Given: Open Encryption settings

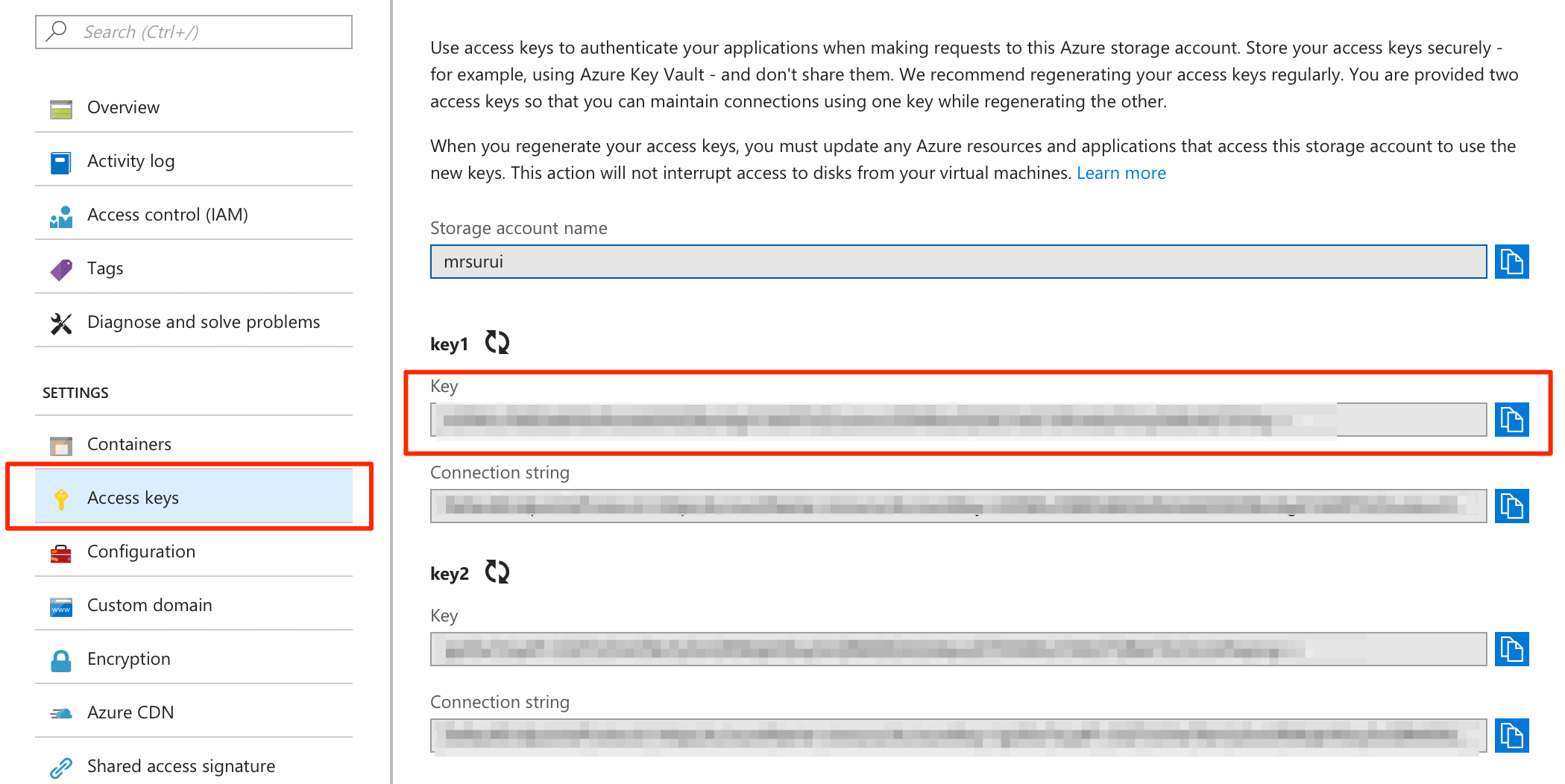Looking at the screenshot, I should [x=128, y=658].
